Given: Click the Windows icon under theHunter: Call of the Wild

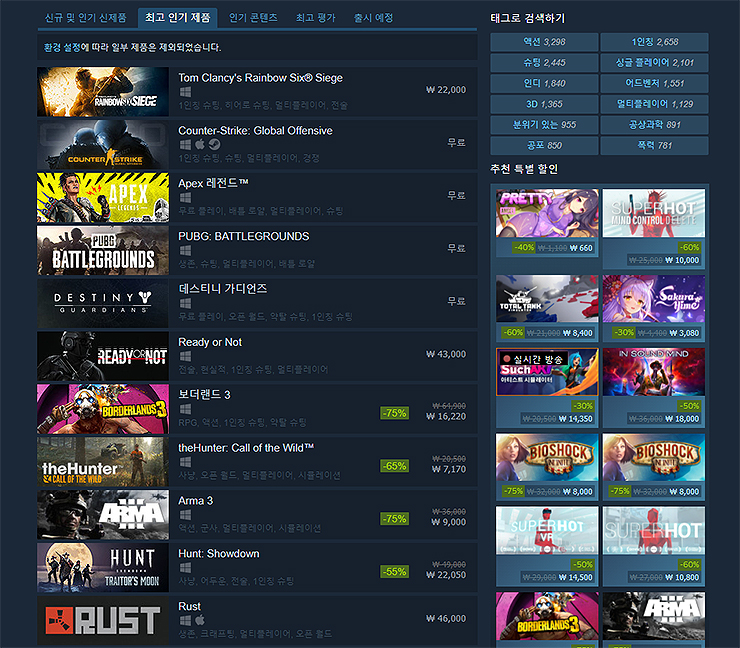Looking at the screenshot, I should tap(185, 462).
